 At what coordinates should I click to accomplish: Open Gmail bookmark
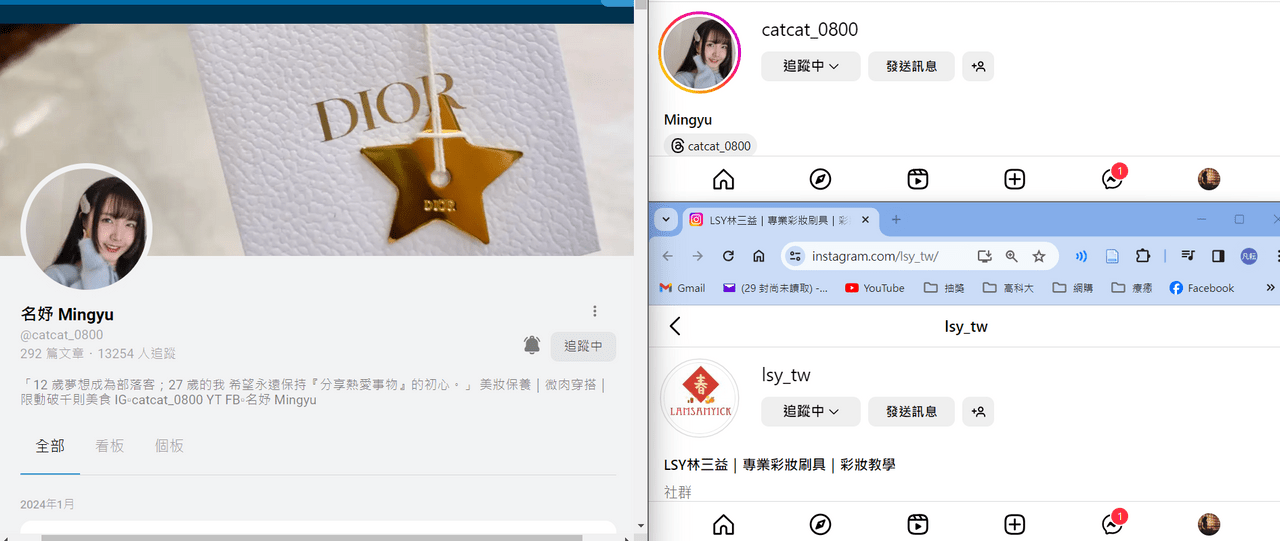tap(682, 288)
